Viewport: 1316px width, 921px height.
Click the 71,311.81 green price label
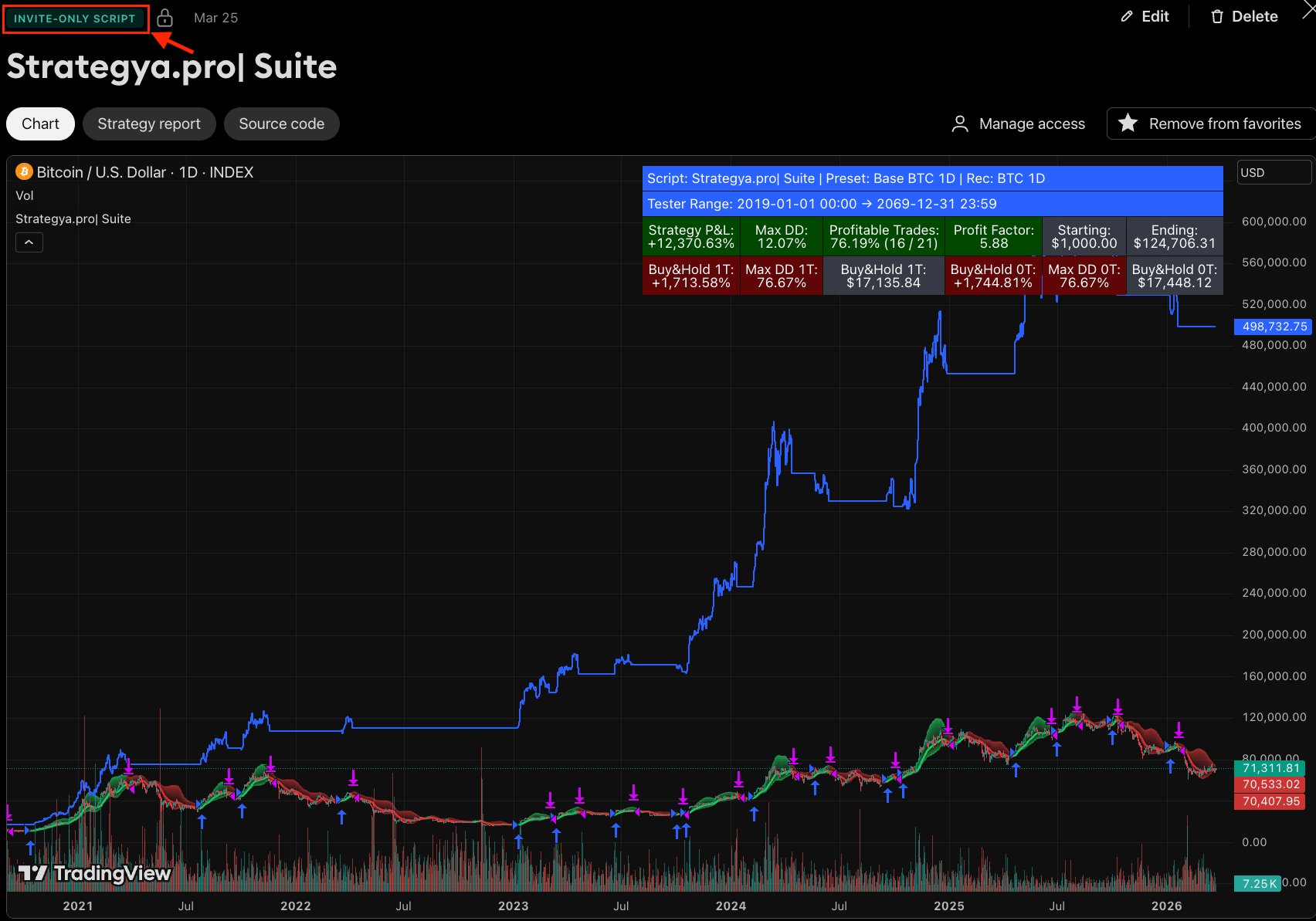pyautogui.click(x=1270, y=768)
